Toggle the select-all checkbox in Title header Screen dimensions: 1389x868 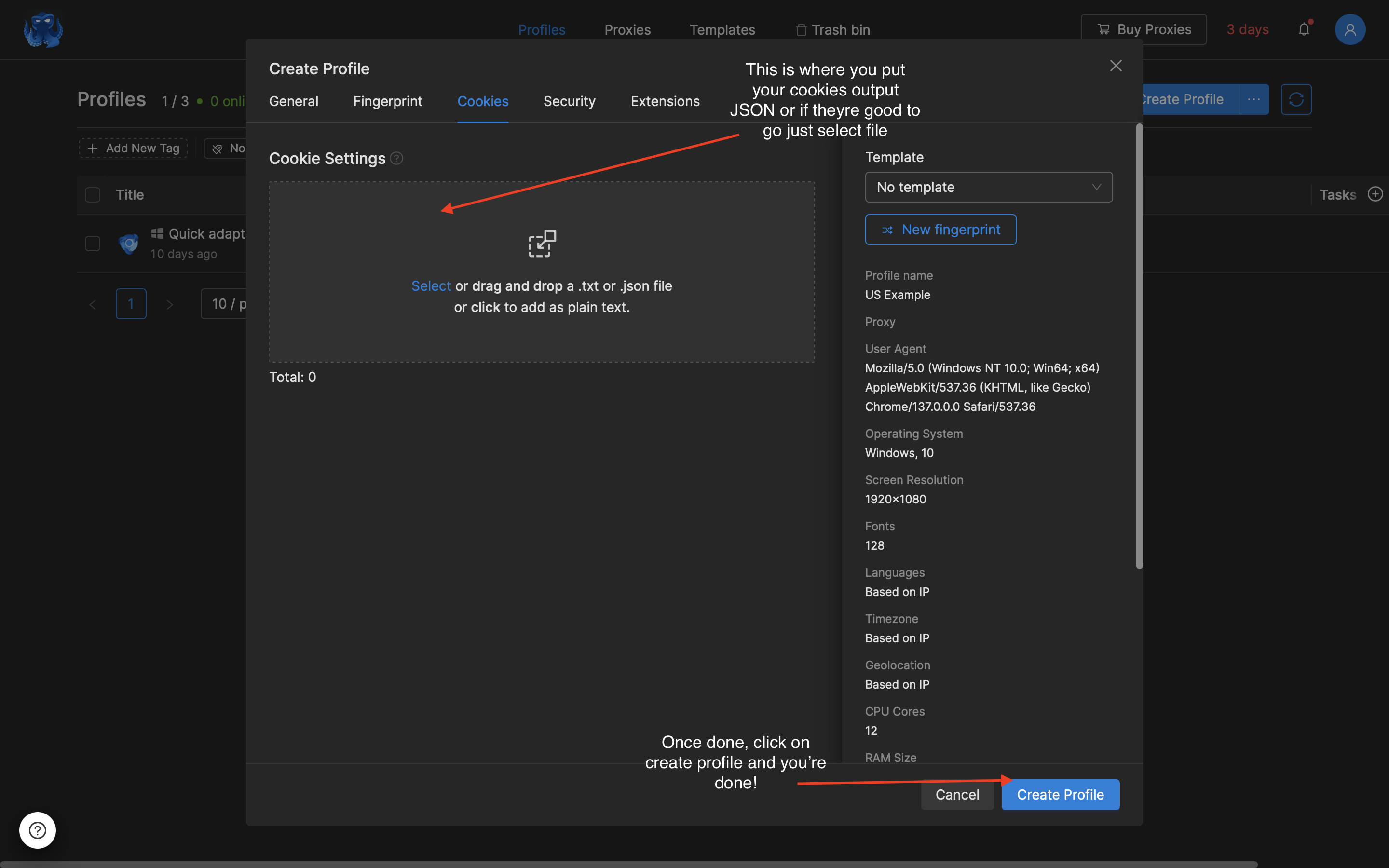(93, 195)
